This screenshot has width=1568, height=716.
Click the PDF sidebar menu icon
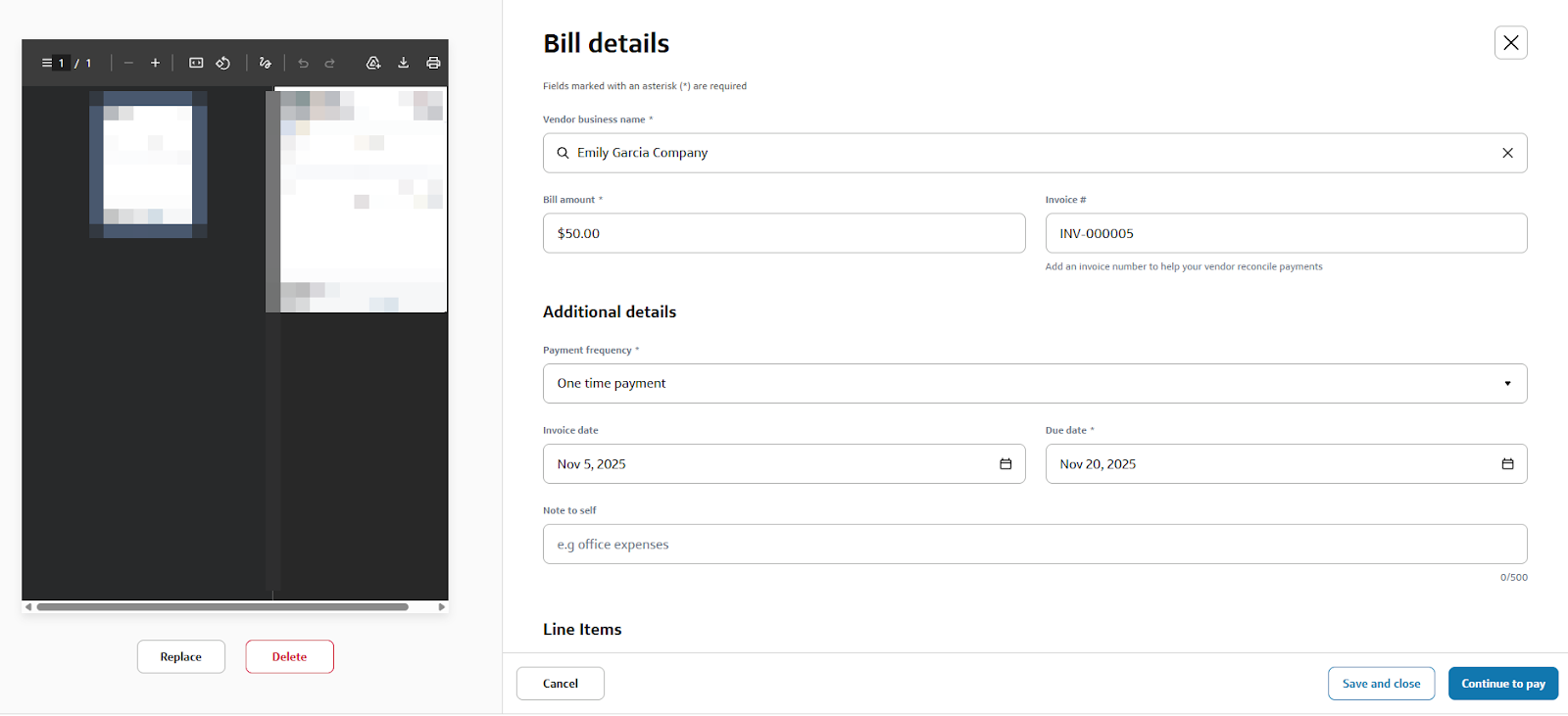point(46,63)
